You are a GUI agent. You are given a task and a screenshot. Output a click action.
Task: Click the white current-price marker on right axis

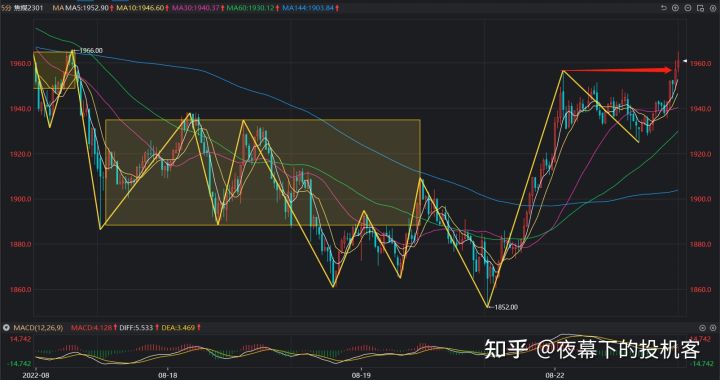pyautogui.click(x=685, y=61)
